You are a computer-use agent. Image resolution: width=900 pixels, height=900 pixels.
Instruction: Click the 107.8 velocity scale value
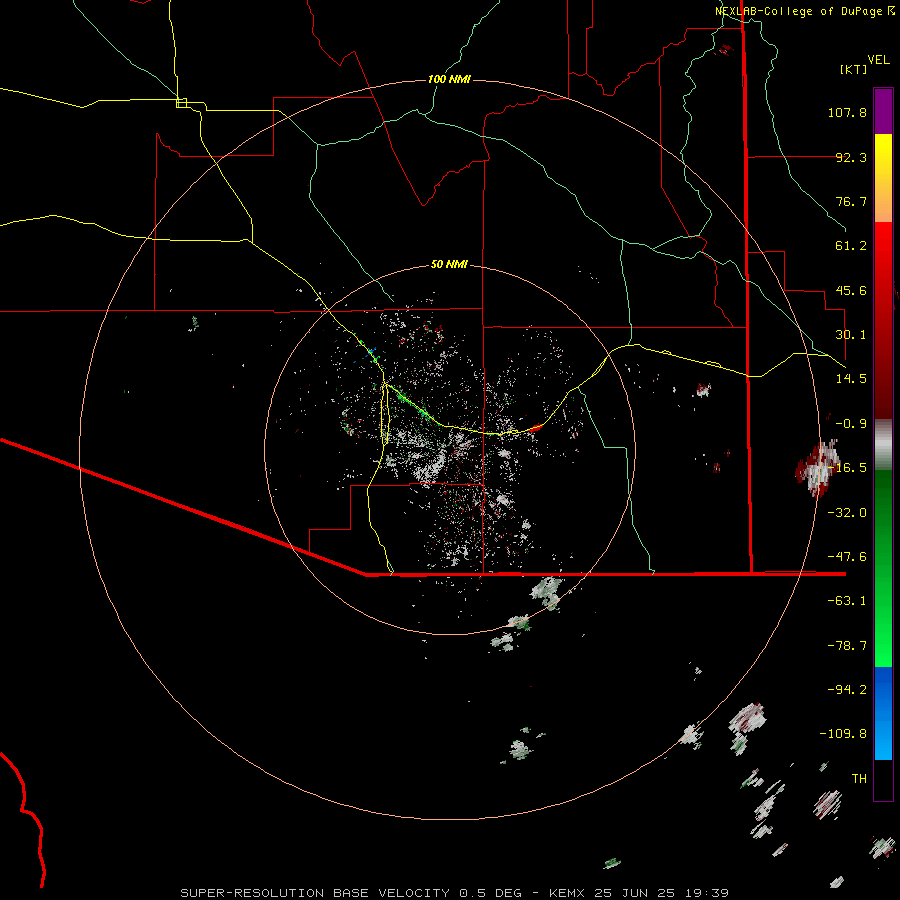click(x=847, y=112)
